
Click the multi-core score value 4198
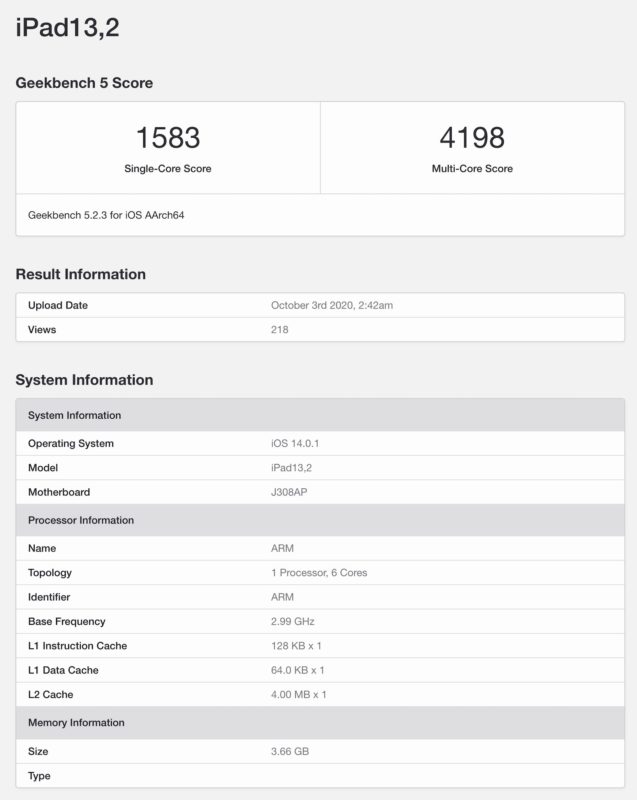[472, 138]
